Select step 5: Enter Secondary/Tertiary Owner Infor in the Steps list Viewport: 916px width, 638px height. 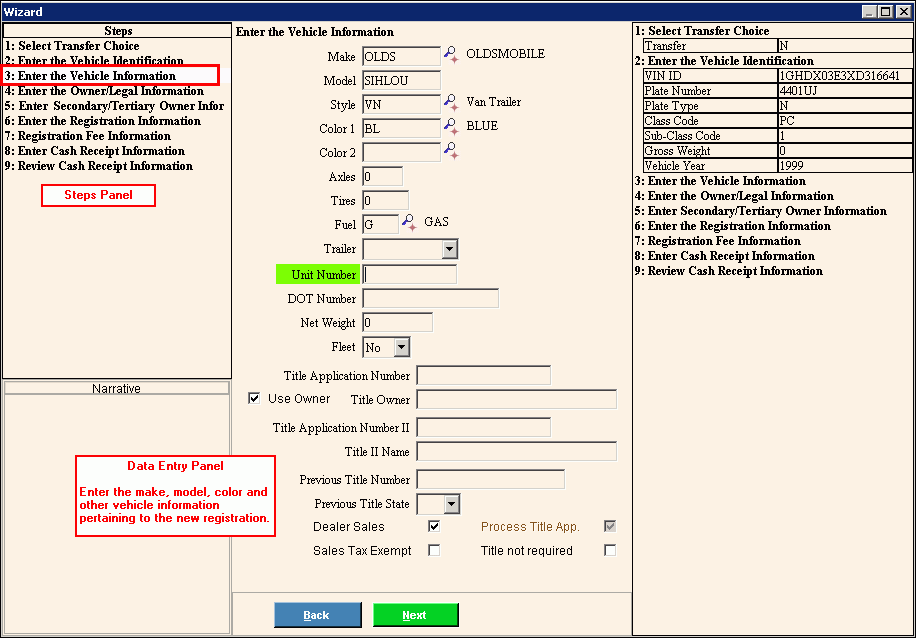pos(114,106)
